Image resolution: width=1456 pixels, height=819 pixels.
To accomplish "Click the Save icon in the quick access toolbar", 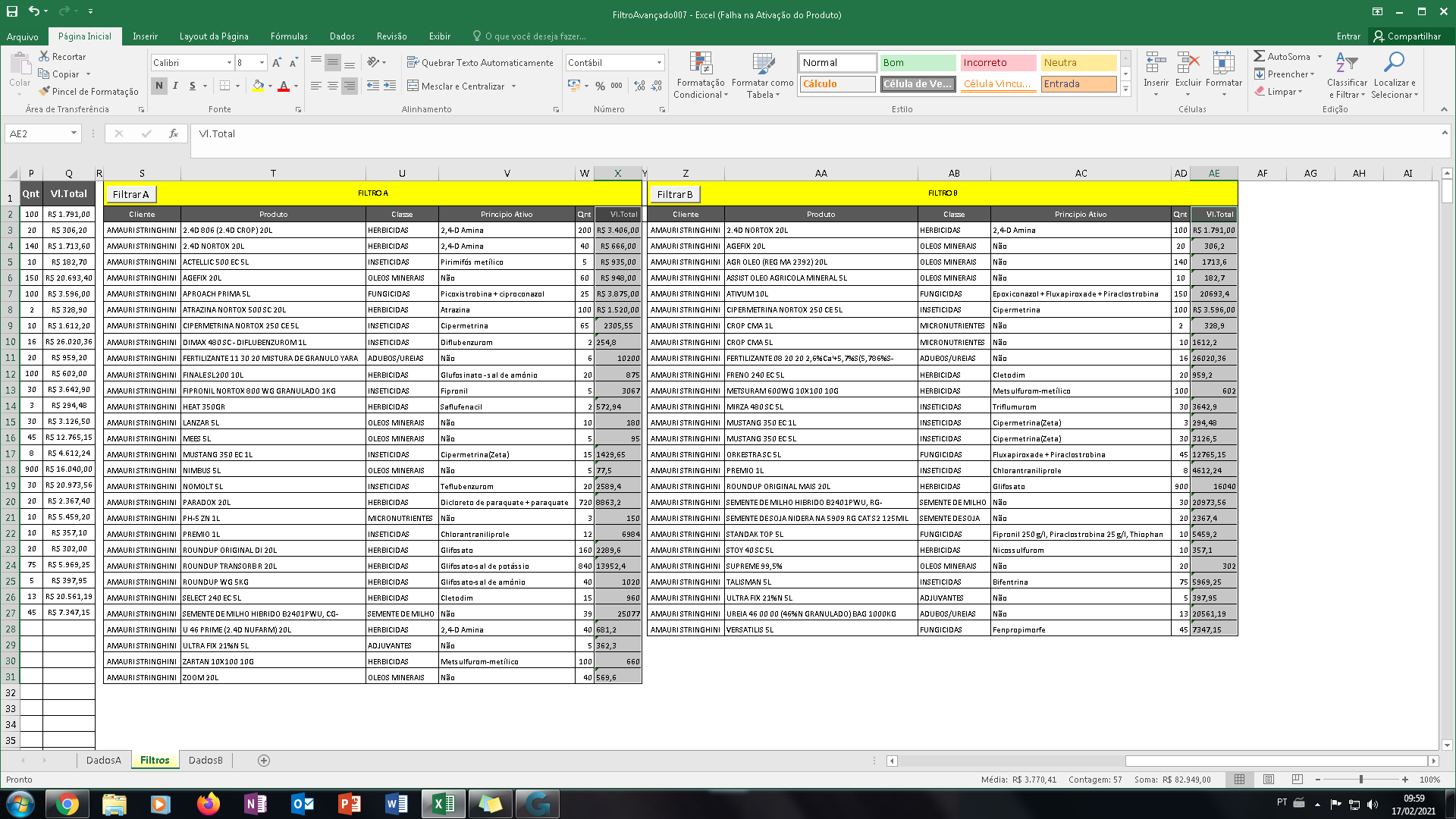I will tap(12, 11).
